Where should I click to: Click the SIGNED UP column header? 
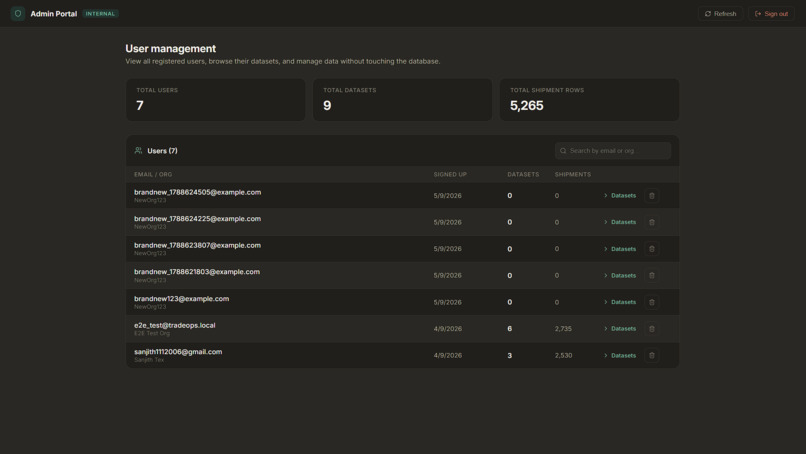pyautogui.click(x=450, y=175)
